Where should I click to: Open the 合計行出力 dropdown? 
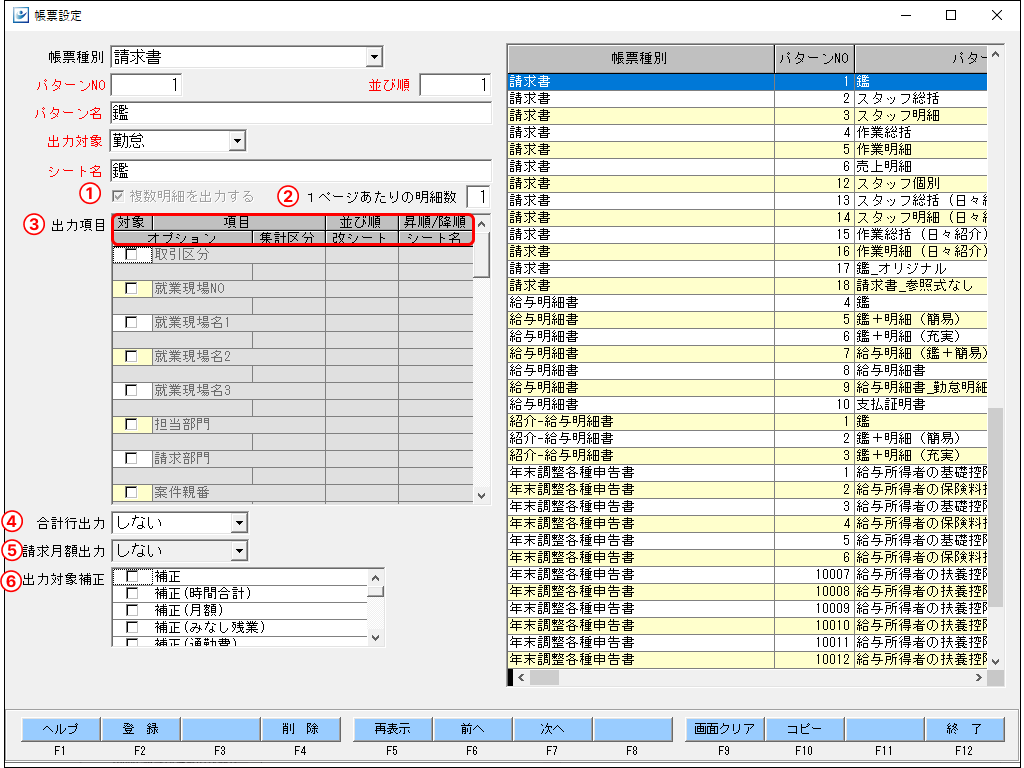click(x=238, y=522)
